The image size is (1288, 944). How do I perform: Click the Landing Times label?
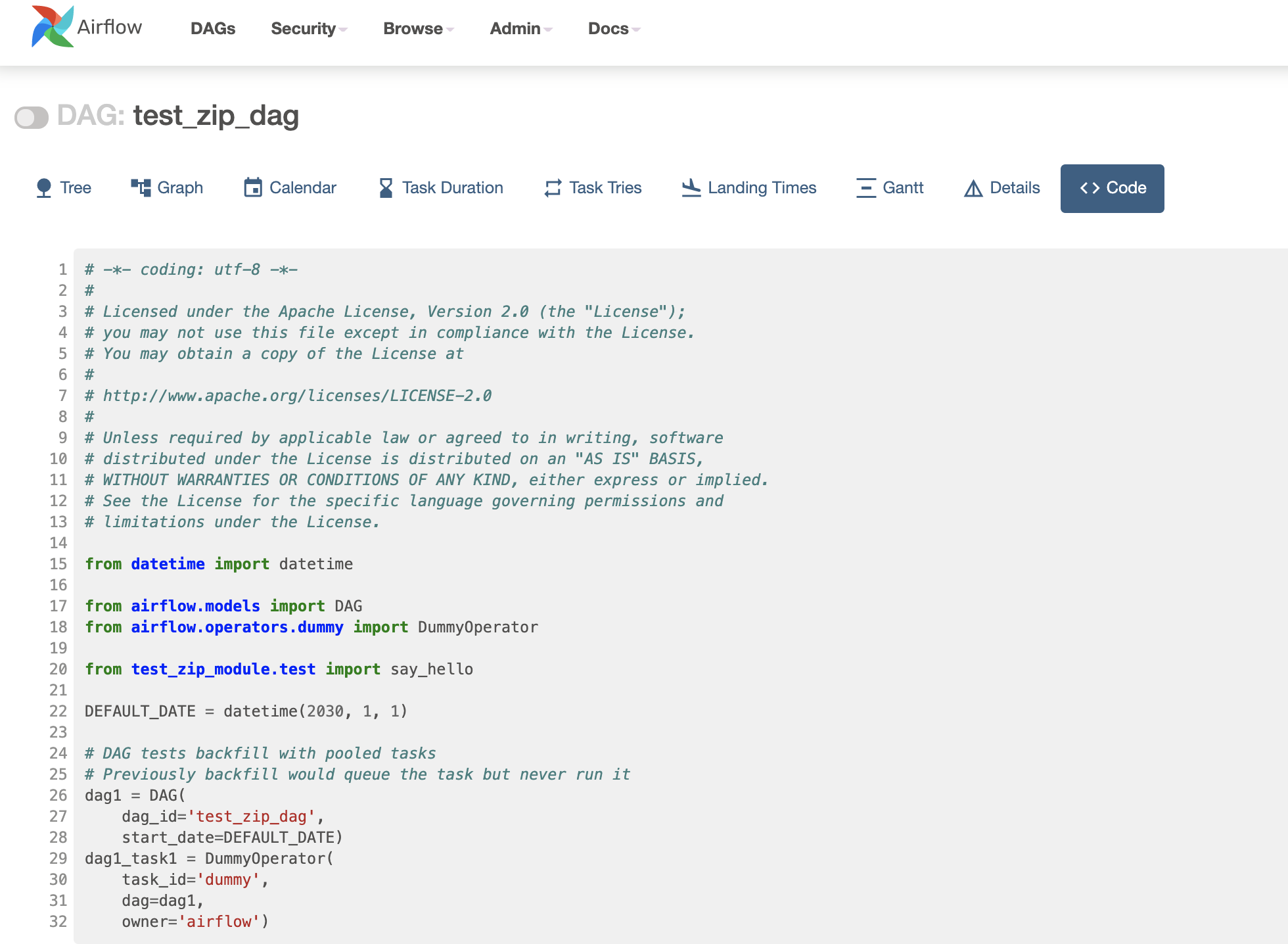coord(762,187)
